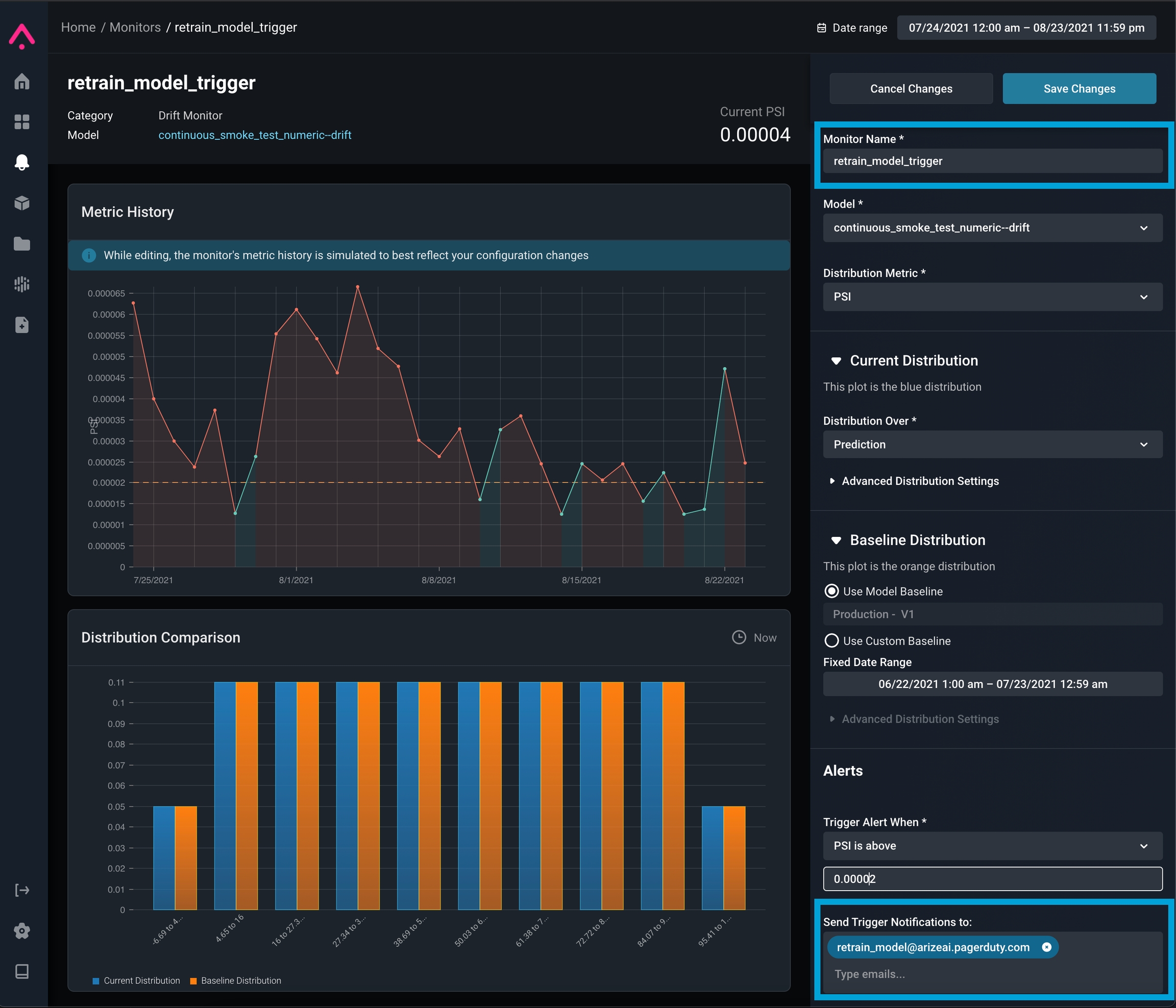
Task: Go to Monitors in breadcrumb
Action: click(x=135, y=27)
